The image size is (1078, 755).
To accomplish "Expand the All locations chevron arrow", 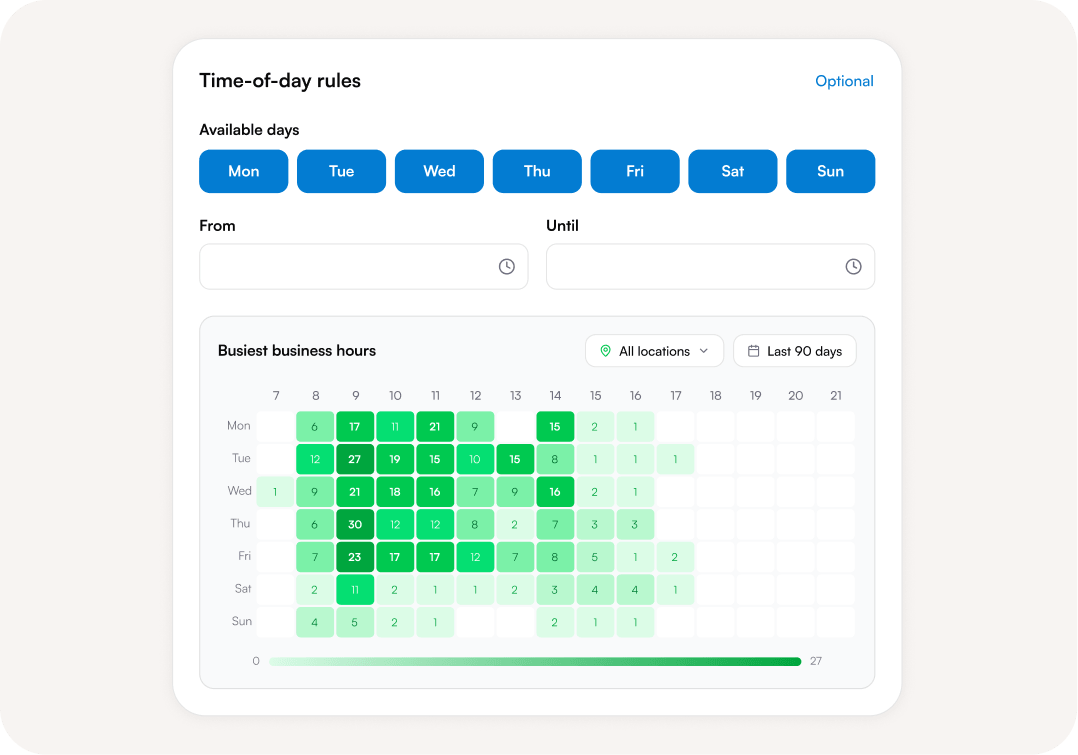I will point(704,351).
